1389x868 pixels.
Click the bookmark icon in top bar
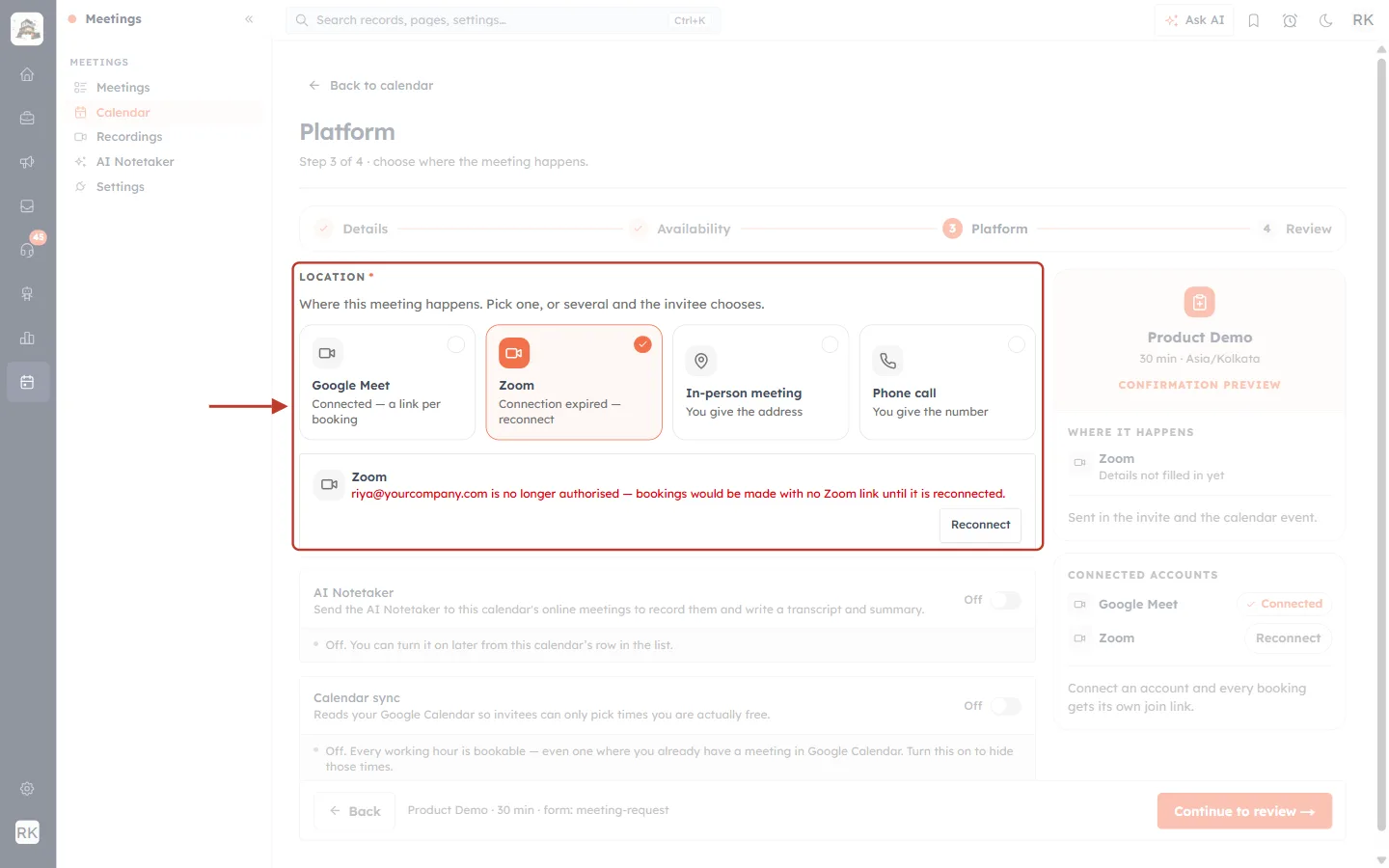[x=1253, y=20]
